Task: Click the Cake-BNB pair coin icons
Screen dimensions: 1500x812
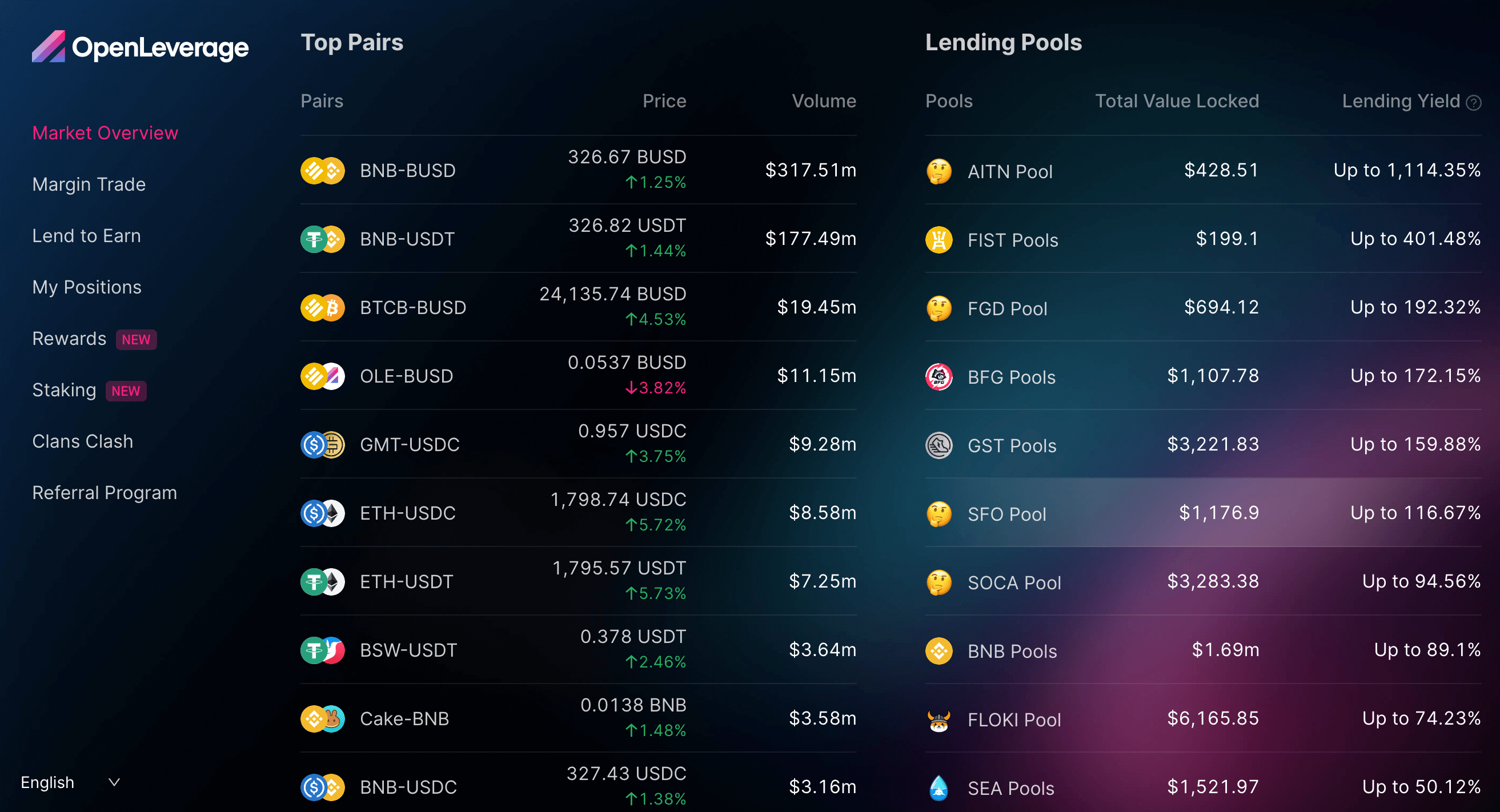Action: point(323,719)
